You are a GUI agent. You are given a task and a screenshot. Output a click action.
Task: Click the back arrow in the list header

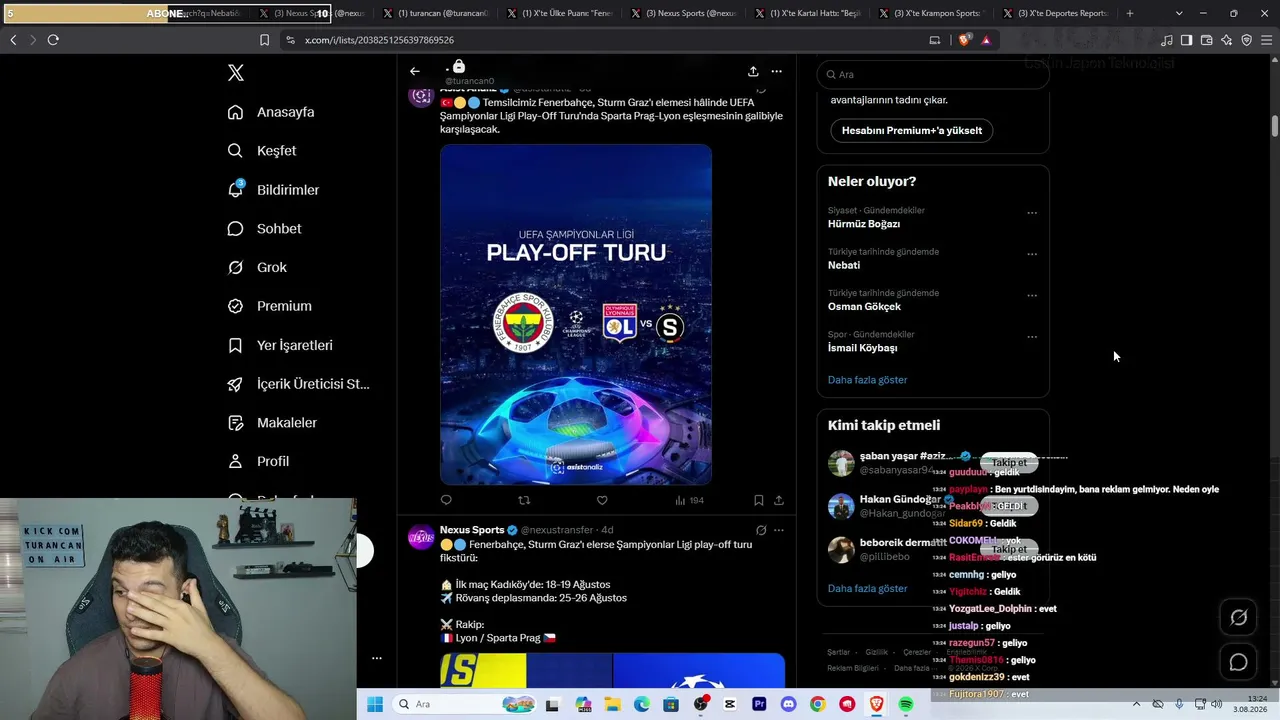click(415, 71)
